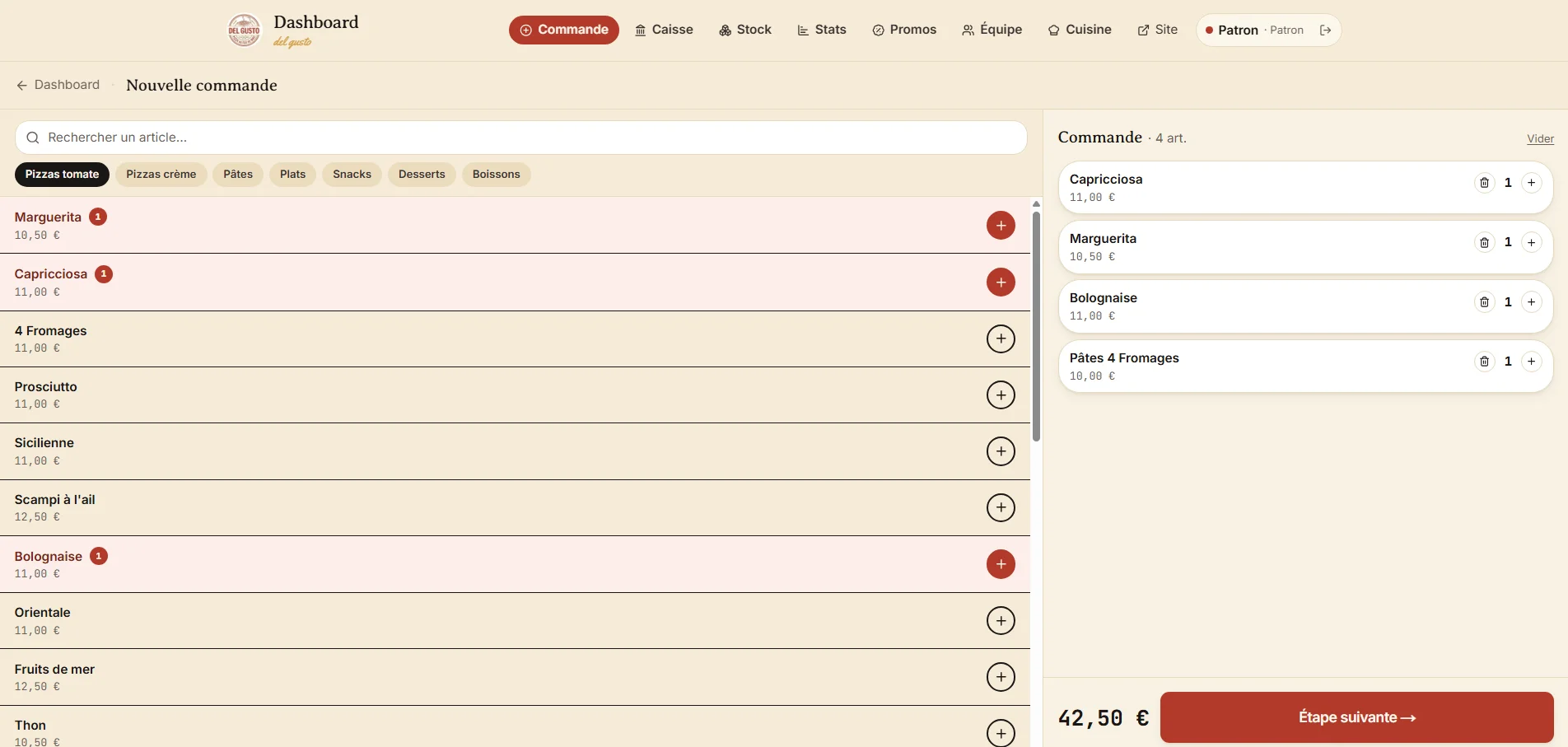Viewport: 1568px width, 747px height.
Task: Select the Snacks category
Action: click(352, 175)
